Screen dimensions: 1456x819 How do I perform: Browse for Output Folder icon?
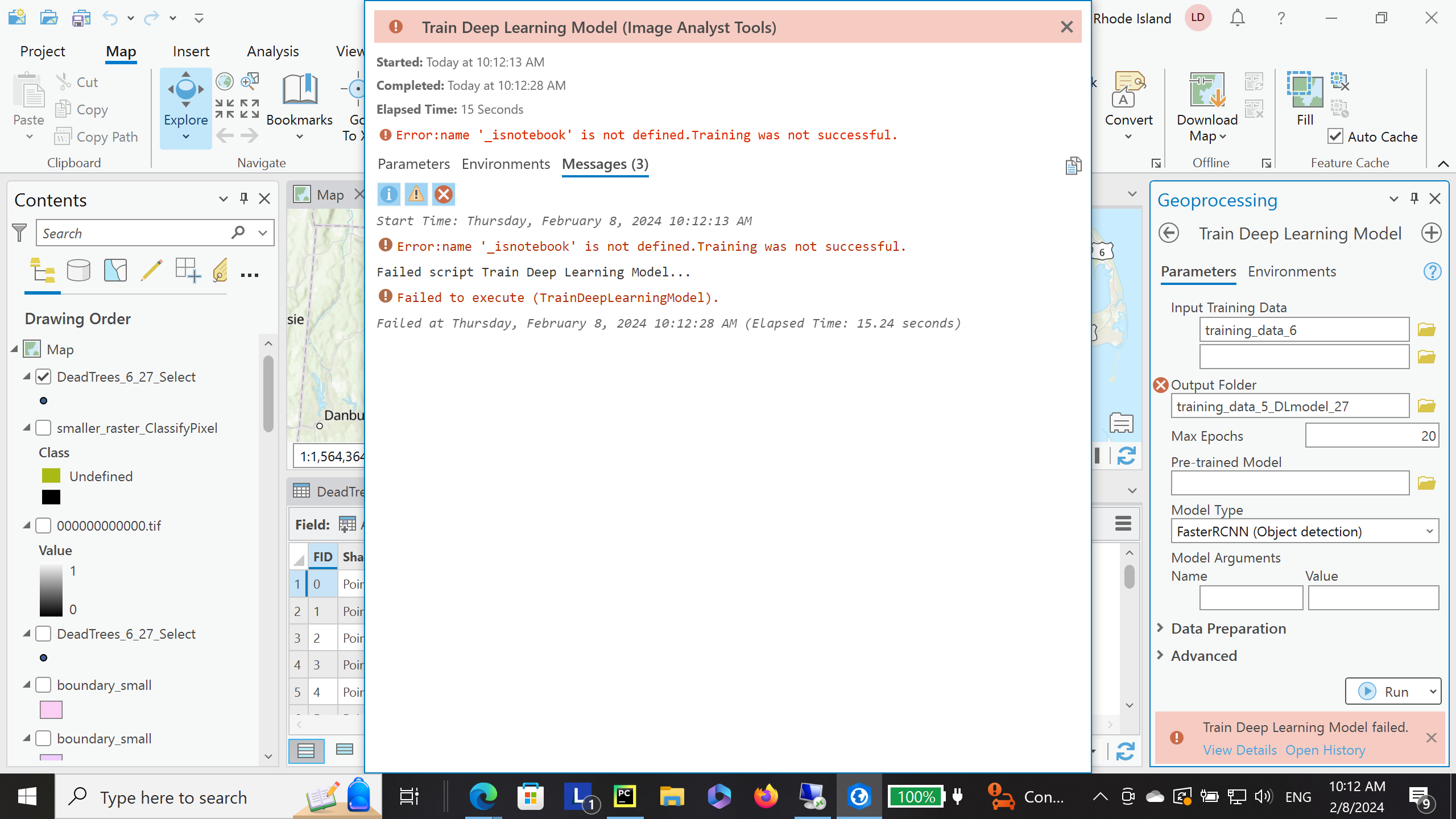point(1426,406)
